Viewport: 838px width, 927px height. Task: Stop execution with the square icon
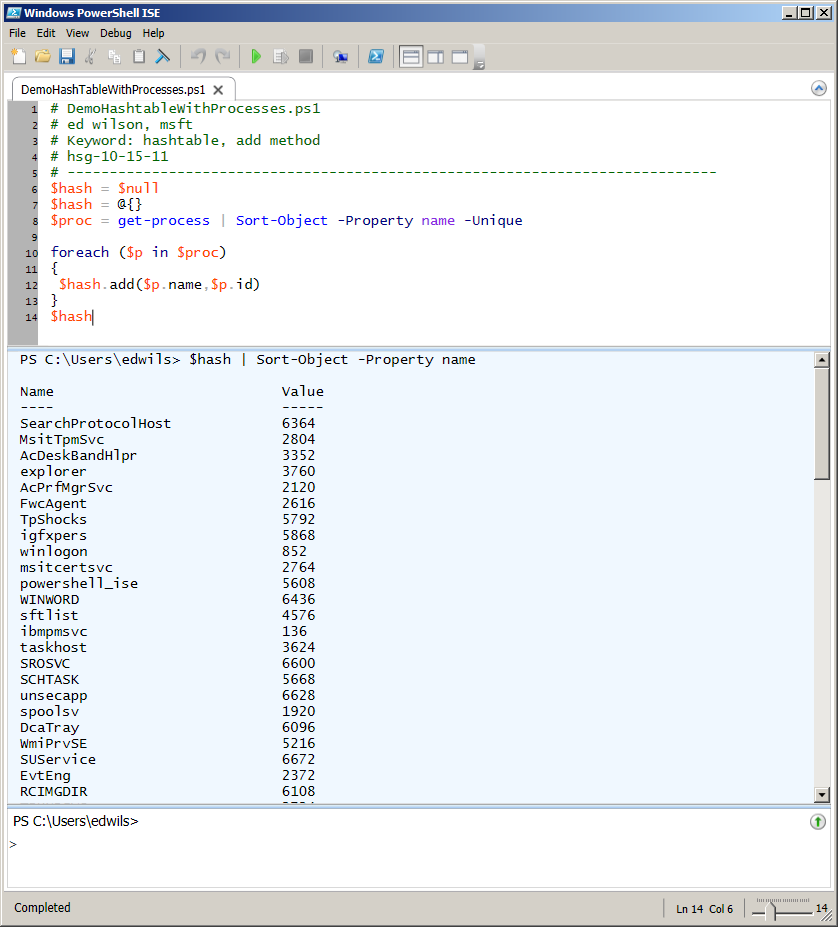[306, 57]
